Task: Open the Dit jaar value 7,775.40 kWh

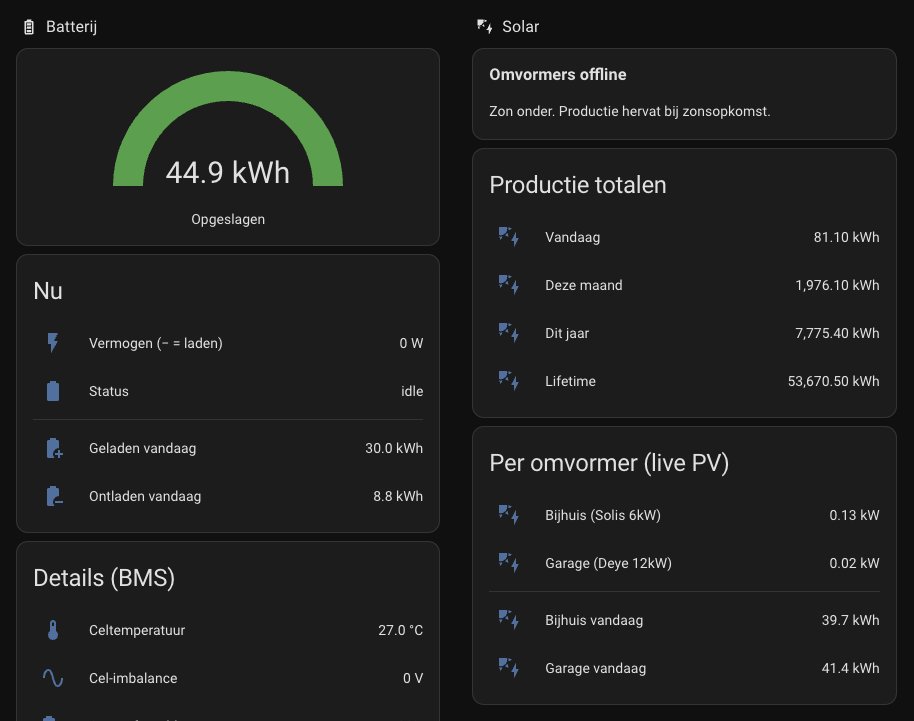Action: click(837, 333)
